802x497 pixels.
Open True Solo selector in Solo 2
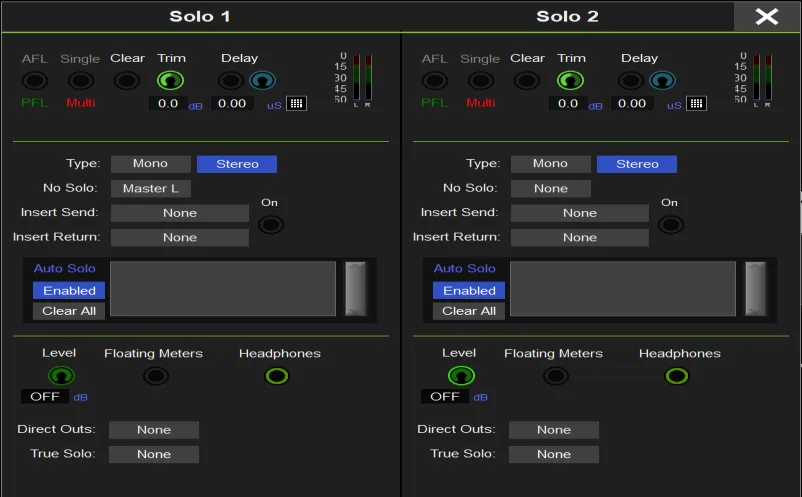(x=554, y=454)
